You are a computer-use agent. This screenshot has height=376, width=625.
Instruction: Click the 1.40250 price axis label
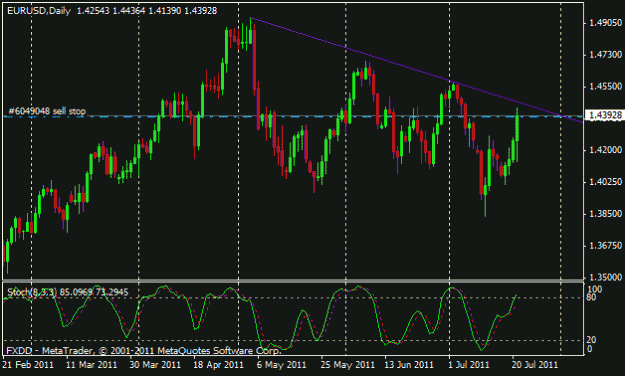605,182
